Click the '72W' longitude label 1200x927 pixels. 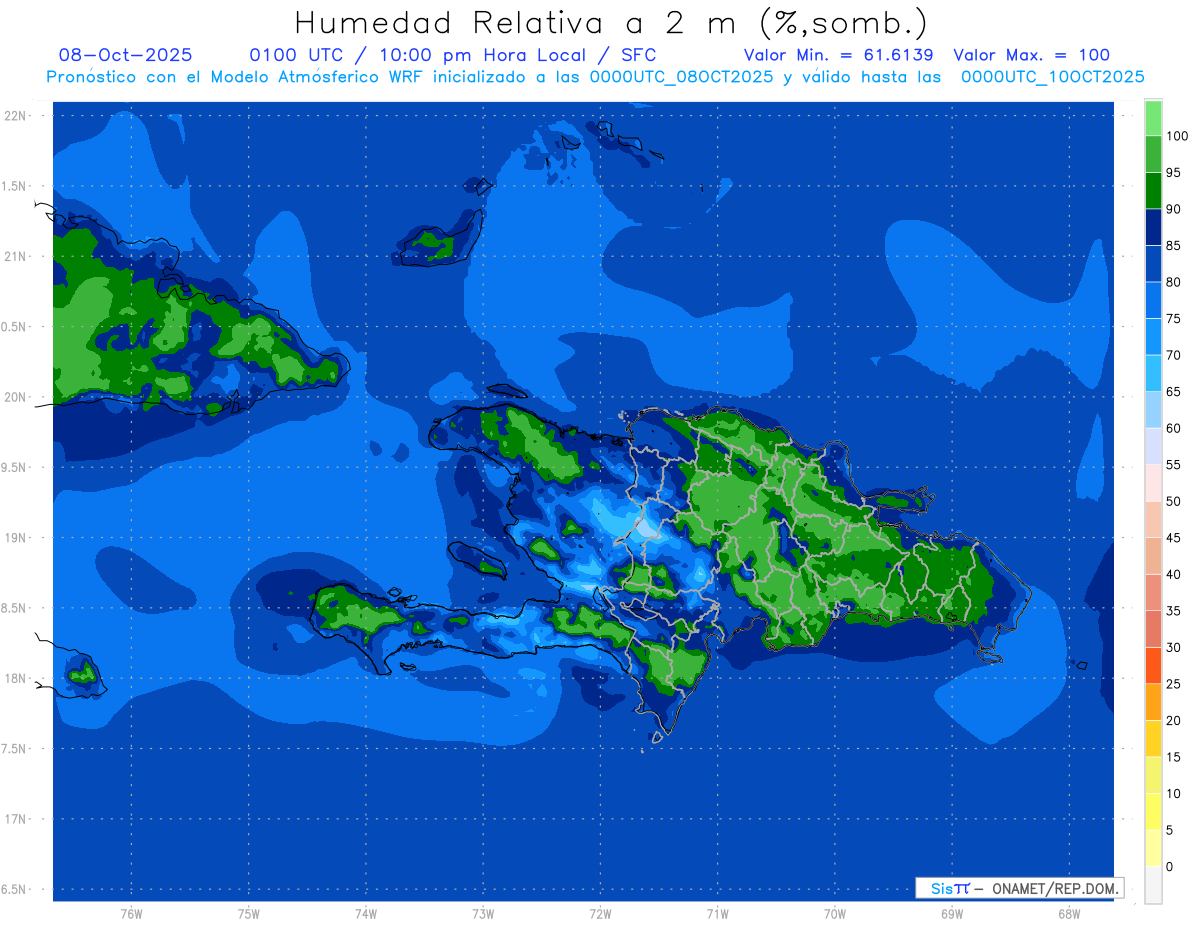(600, 914)
